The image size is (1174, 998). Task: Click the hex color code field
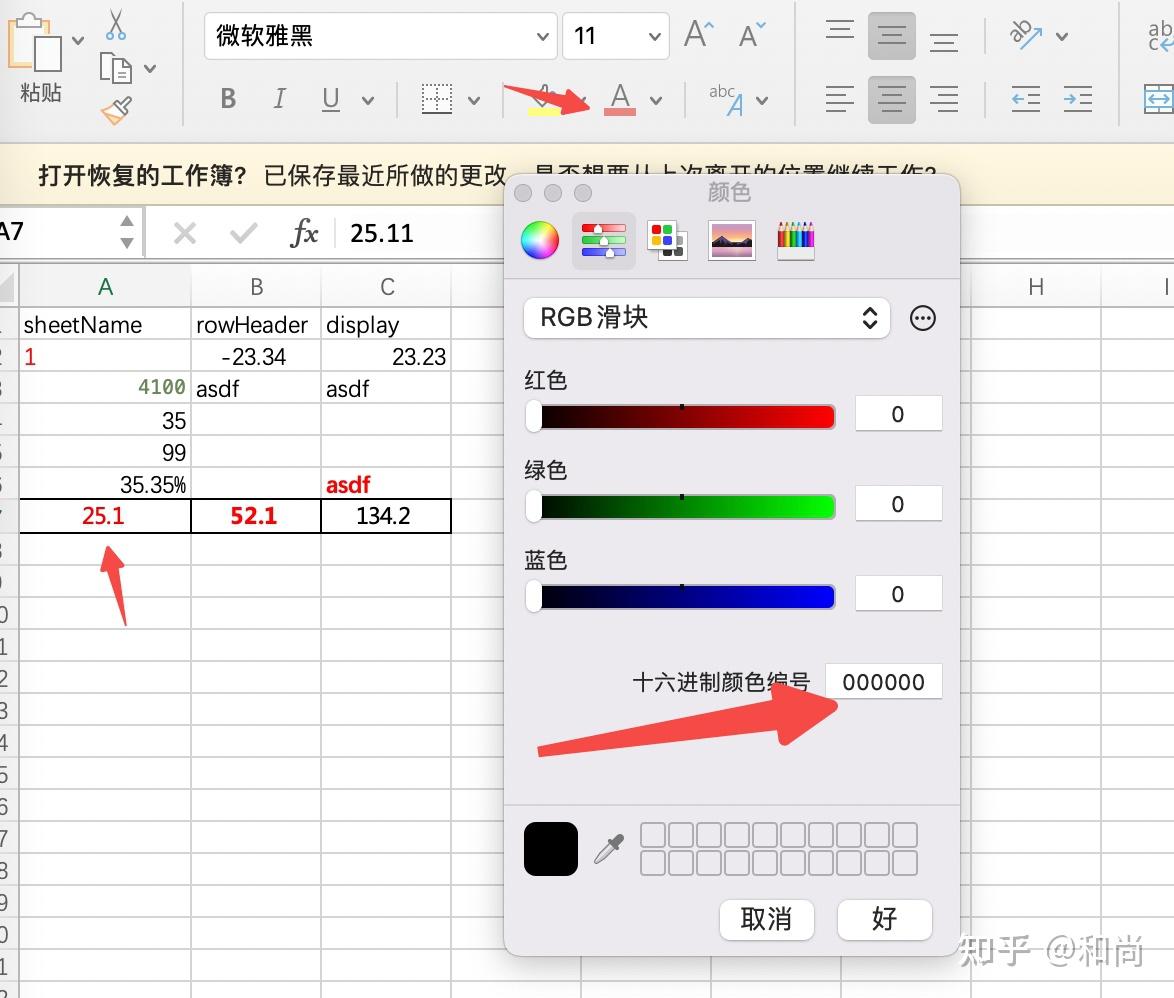coord(883,682)
